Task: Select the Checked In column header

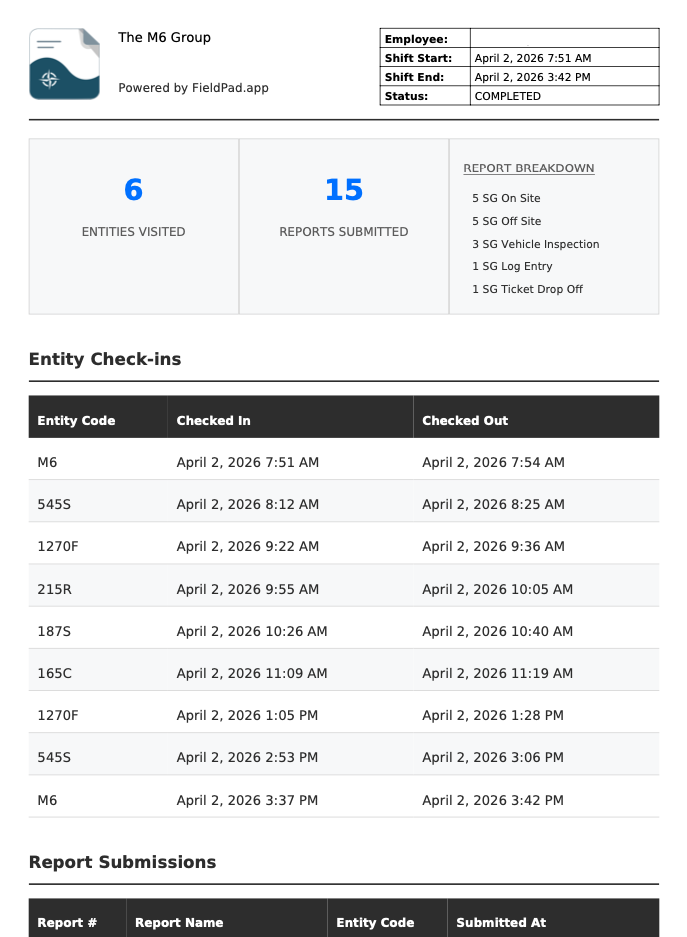Action: tap(213, 421)
